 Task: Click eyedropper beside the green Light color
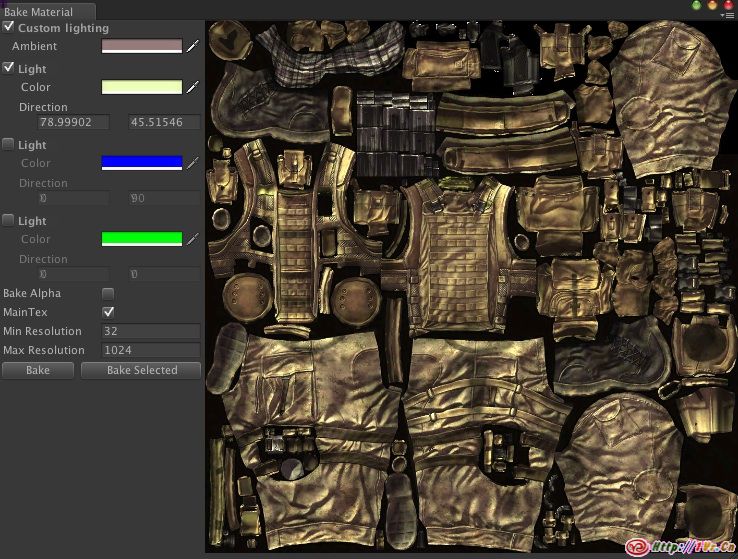(192, 238)
